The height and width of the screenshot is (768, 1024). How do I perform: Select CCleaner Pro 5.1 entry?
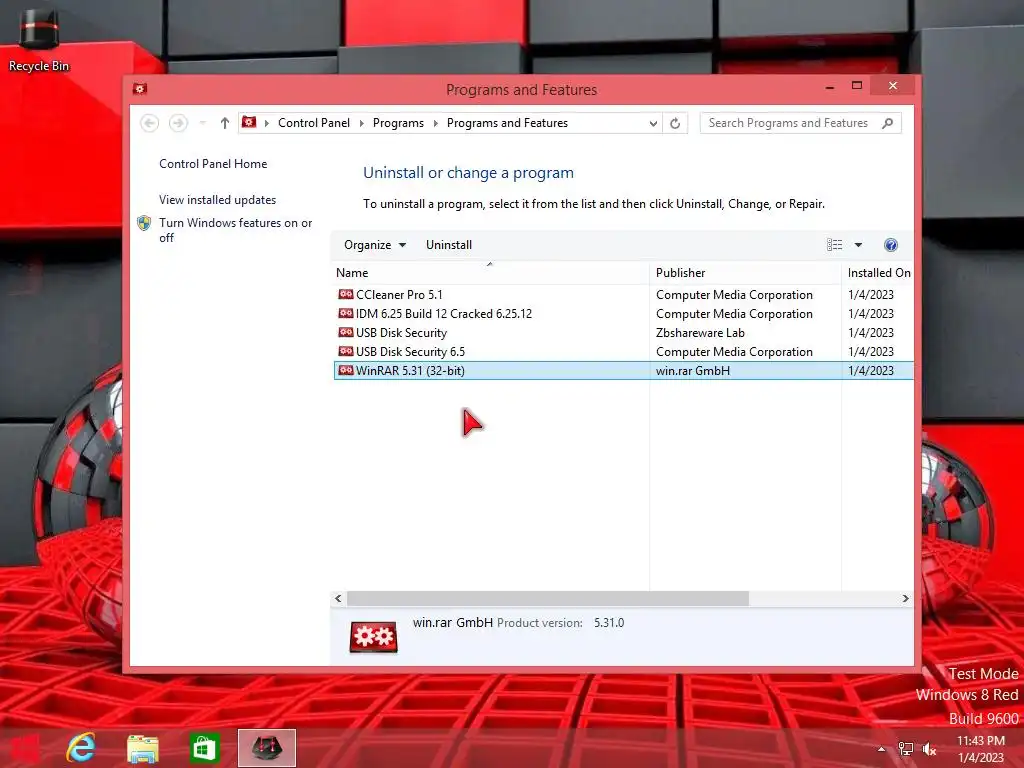623,295
